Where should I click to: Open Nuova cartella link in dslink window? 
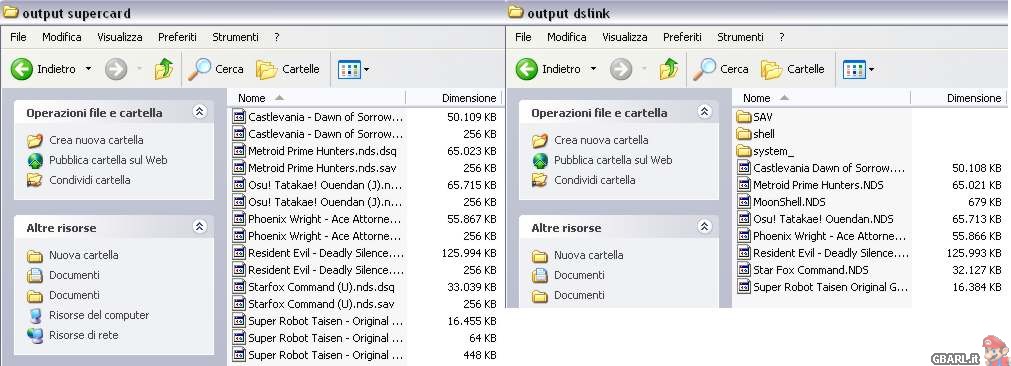[578, 255]
